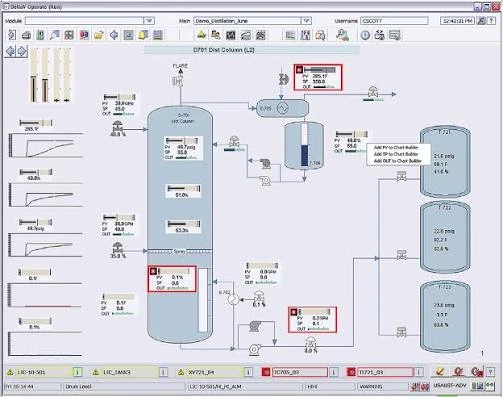This screenshot has height=397, width=503.
Task: Click the inlet valve of tank T-723
Action: [401, 332]
